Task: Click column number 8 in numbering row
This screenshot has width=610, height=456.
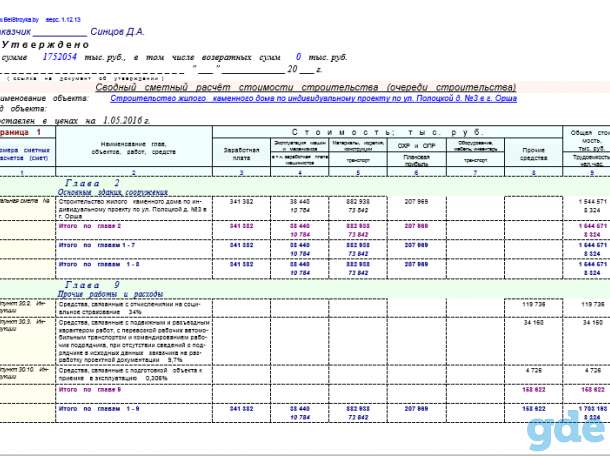Action: 533,173
